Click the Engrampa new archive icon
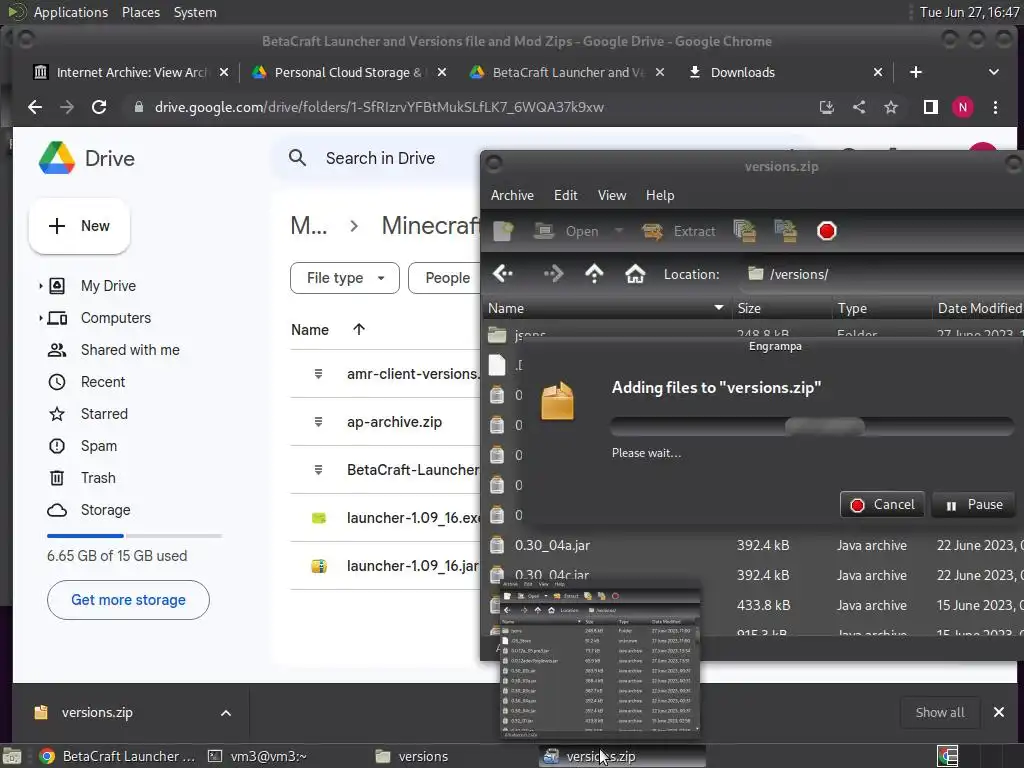The width and height of the screenshot is (1024, 768). click(x=503, y=231)
